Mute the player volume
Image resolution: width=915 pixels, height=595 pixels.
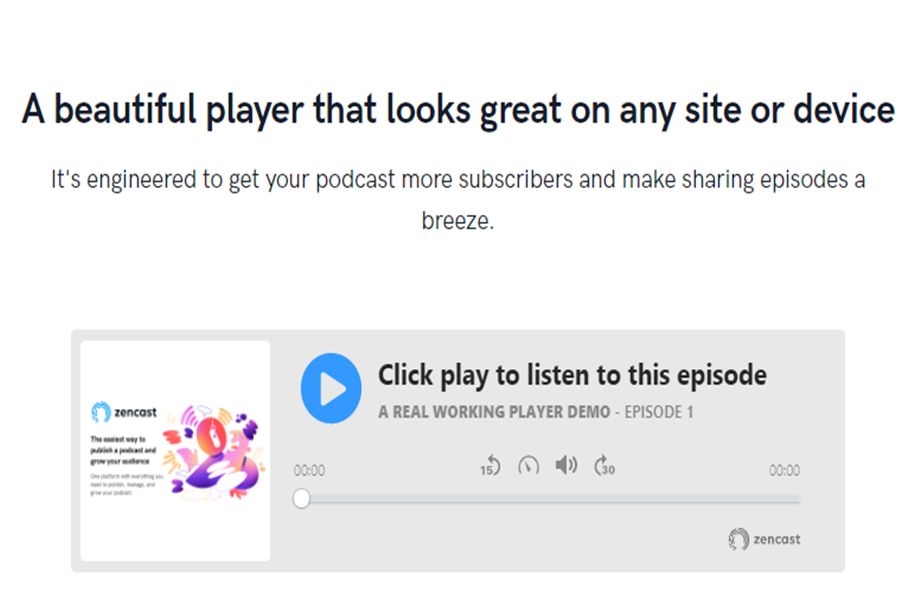coord(567,465)
